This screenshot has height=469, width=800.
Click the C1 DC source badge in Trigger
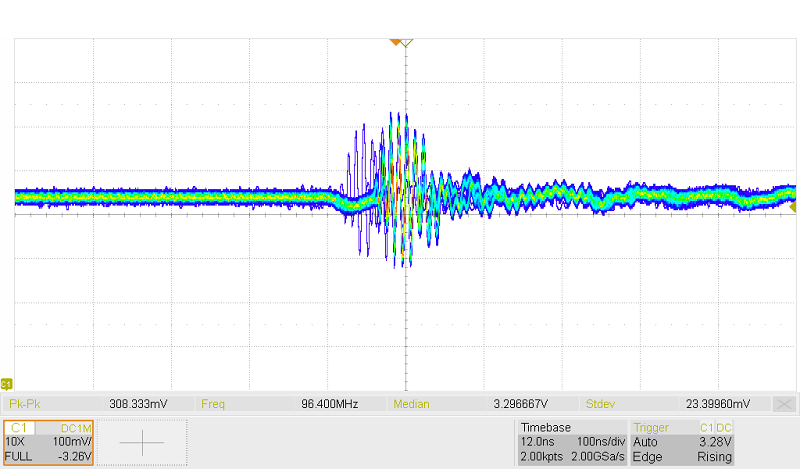coord(717,427)
